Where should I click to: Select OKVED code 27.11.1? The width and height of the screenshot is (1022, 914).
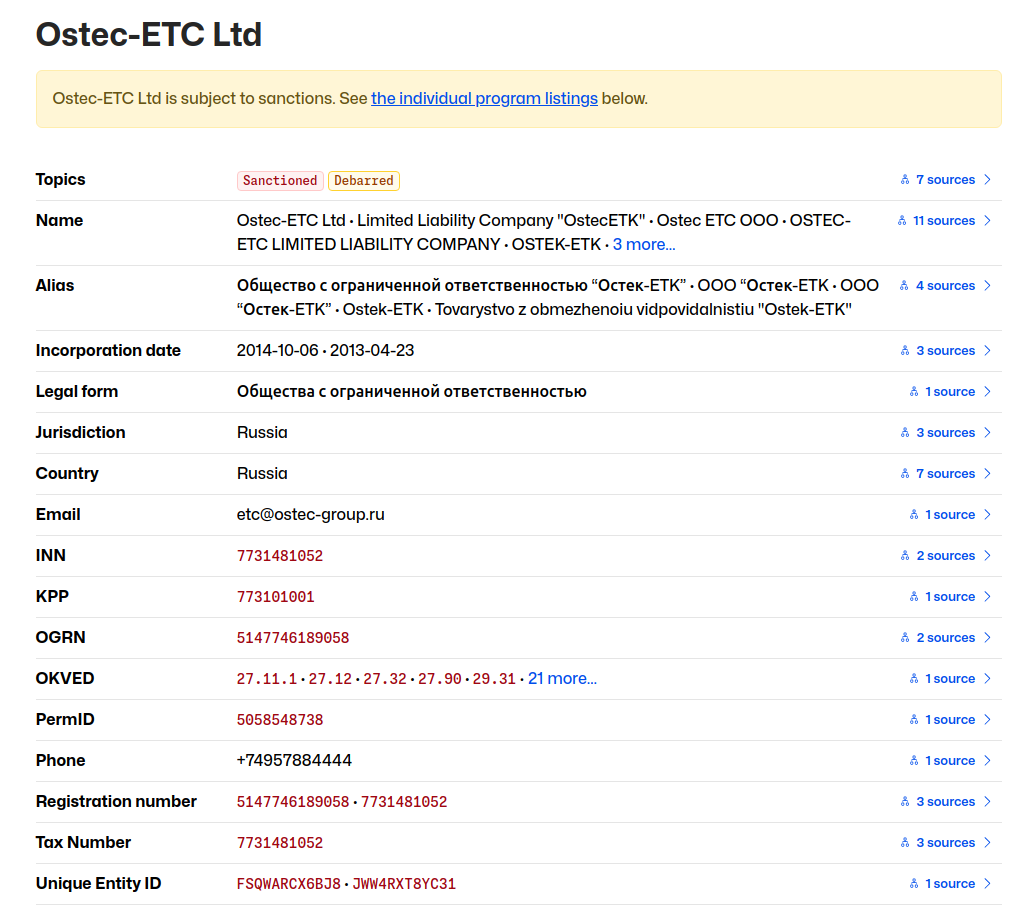267,679
